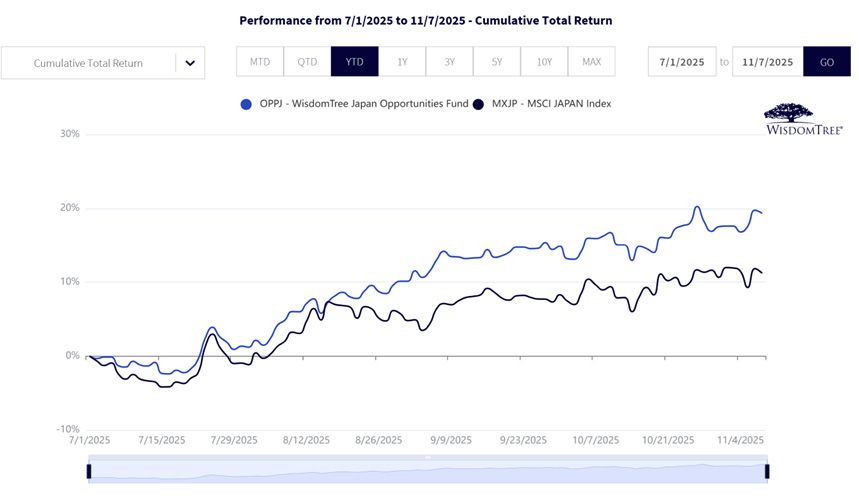Image resolution: width=859 pixels, height=500 pixels.
Task: Choose the MAX period tab
Action: 592,61
